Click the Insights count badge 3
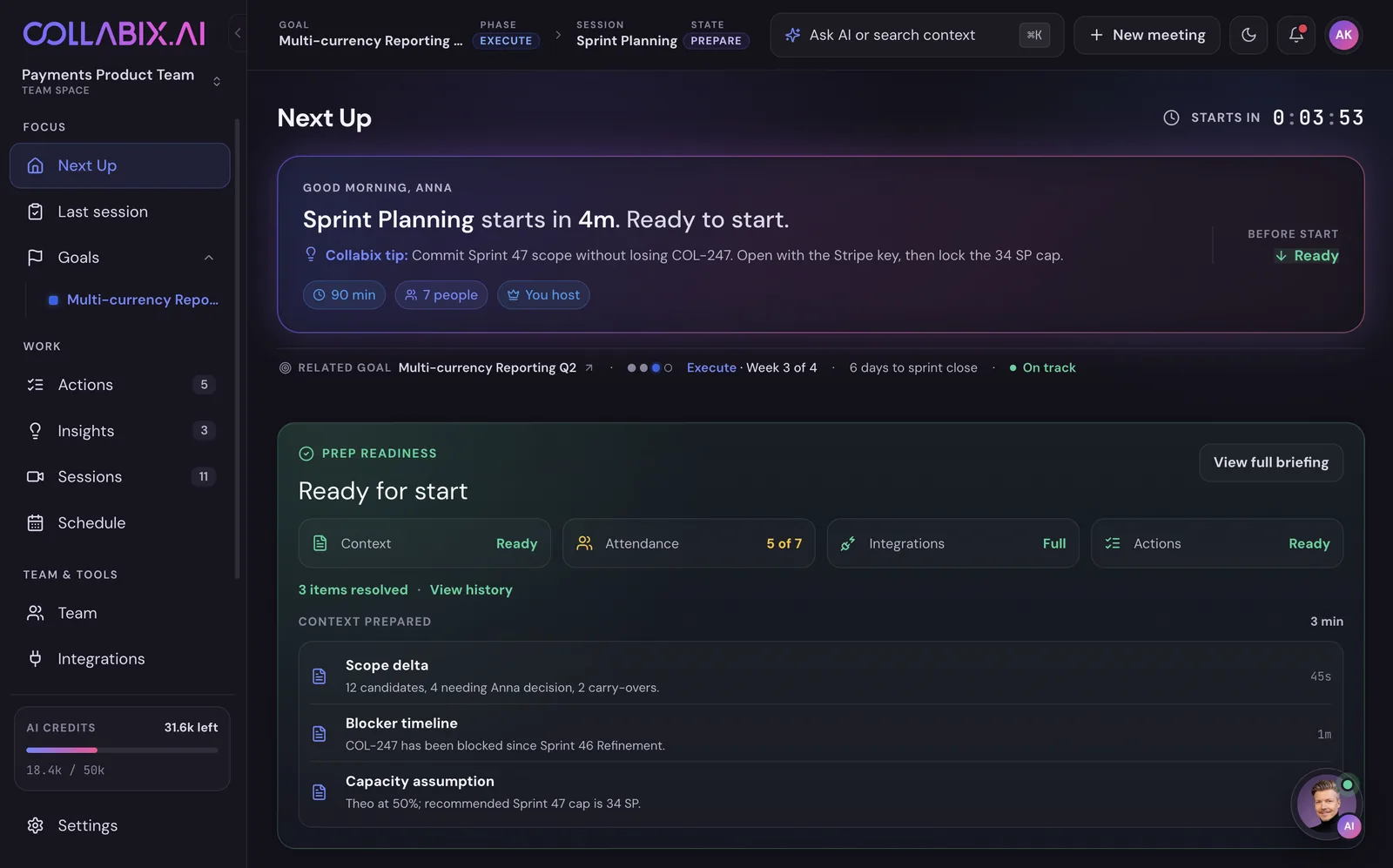 click(x=204, y=431)
